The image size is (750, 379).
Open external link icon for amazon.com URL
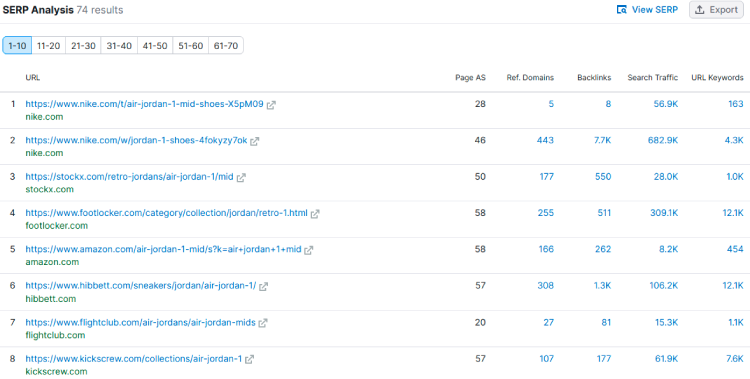309,250
